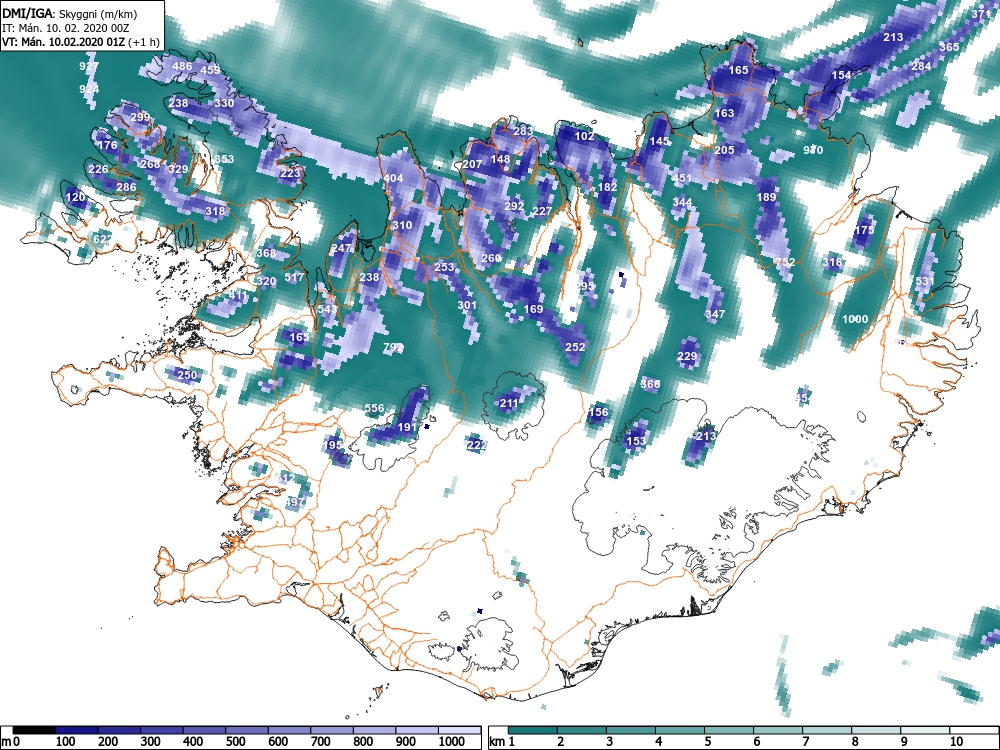1000x750 pixels.
Task: Click the visibility value '182'
Action: click(x=607, y=188)
